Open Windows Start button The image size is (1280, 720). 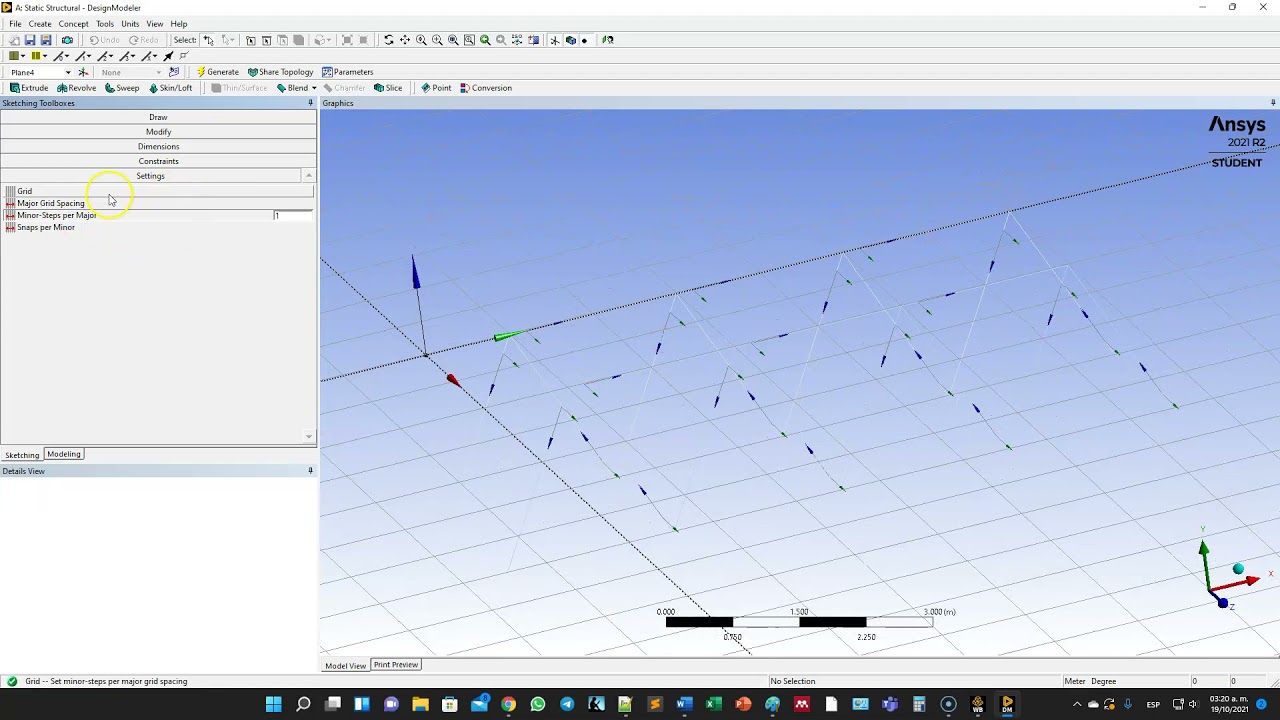click(x=273, y=704)
